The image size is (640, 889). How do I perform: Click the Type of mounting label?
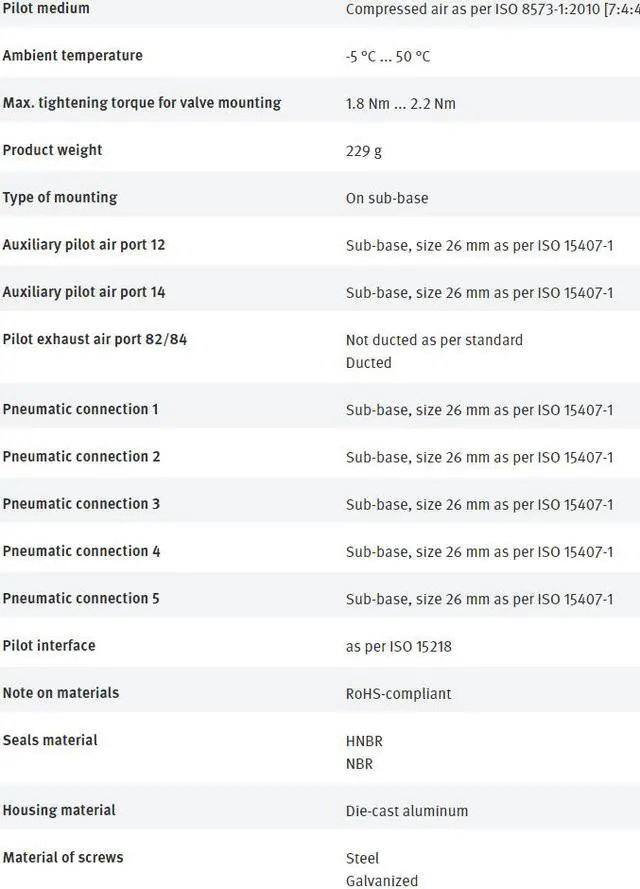[x=60, y=198]
